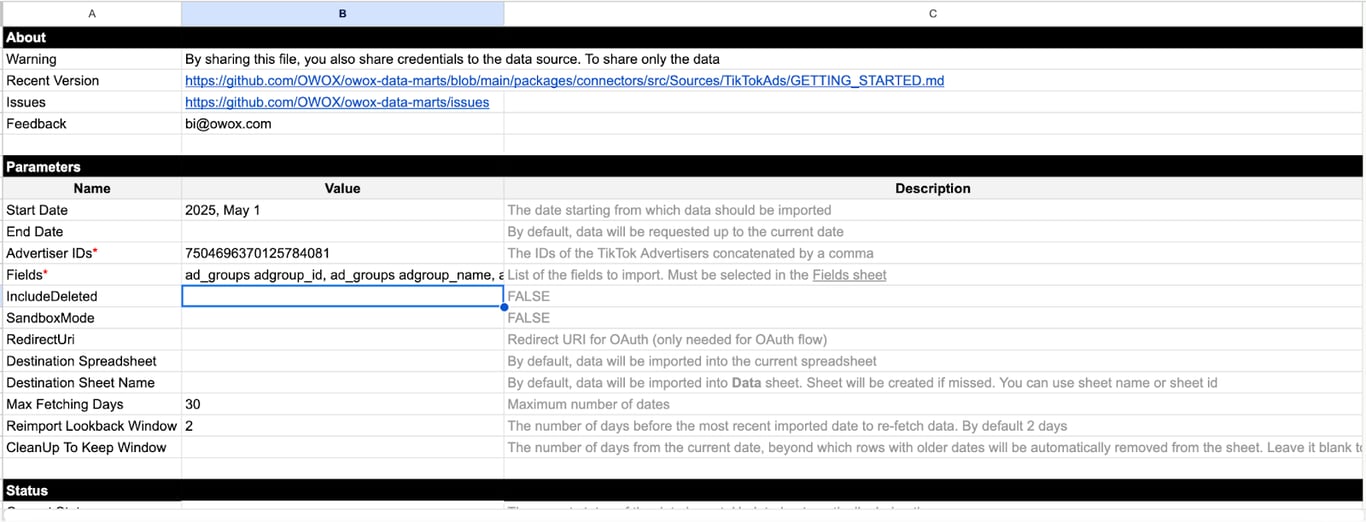The image size is (1366, 522).
Task: Click the Value column heading cell
Action: [343, 188]
